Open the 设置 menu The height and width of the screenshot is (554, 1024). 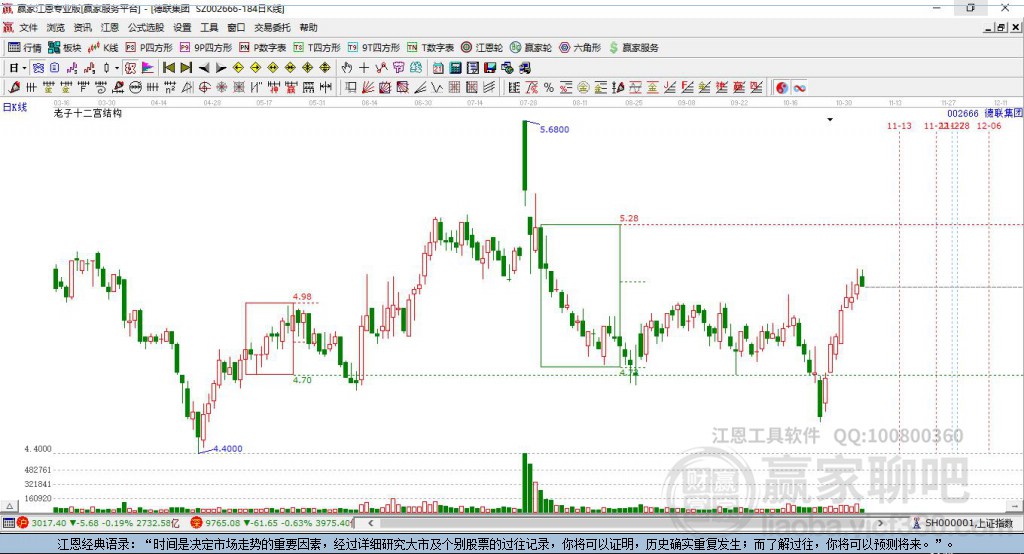point(182,27)
